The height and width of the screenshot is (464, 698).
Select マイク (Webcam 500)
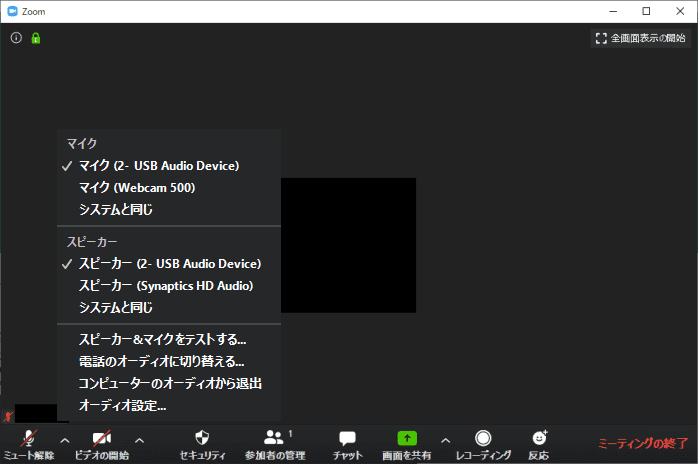coord(169,187)
